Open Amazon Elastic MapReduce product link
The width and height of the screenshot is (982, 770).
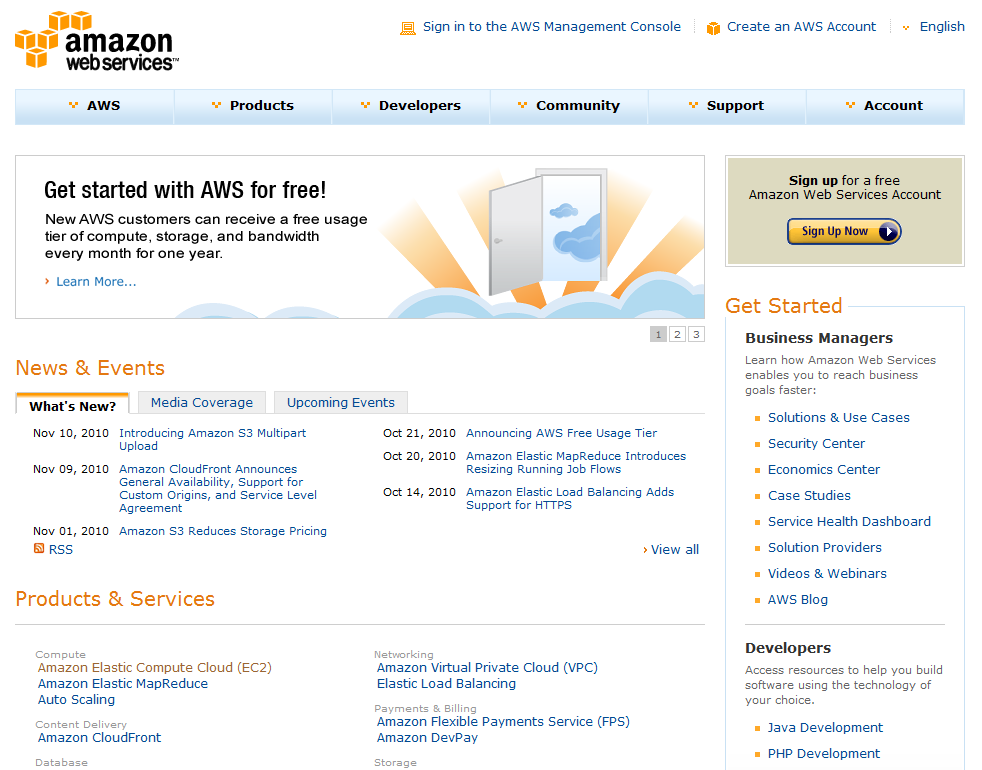click(x=123, y=684)
